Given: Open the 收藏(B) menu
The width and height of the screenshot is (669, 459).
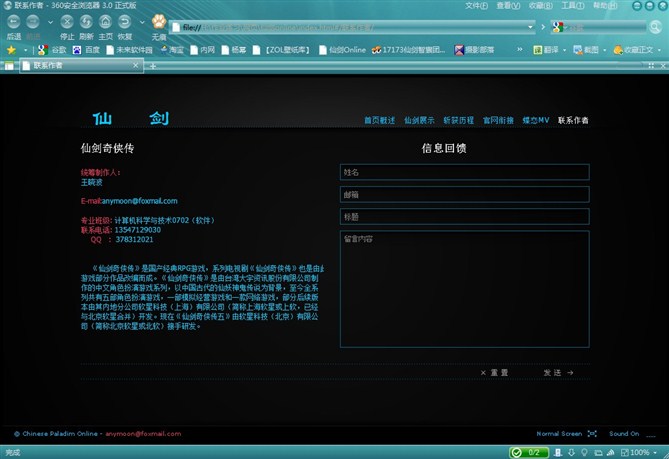Looking at the screenshot, I should 541,6.
